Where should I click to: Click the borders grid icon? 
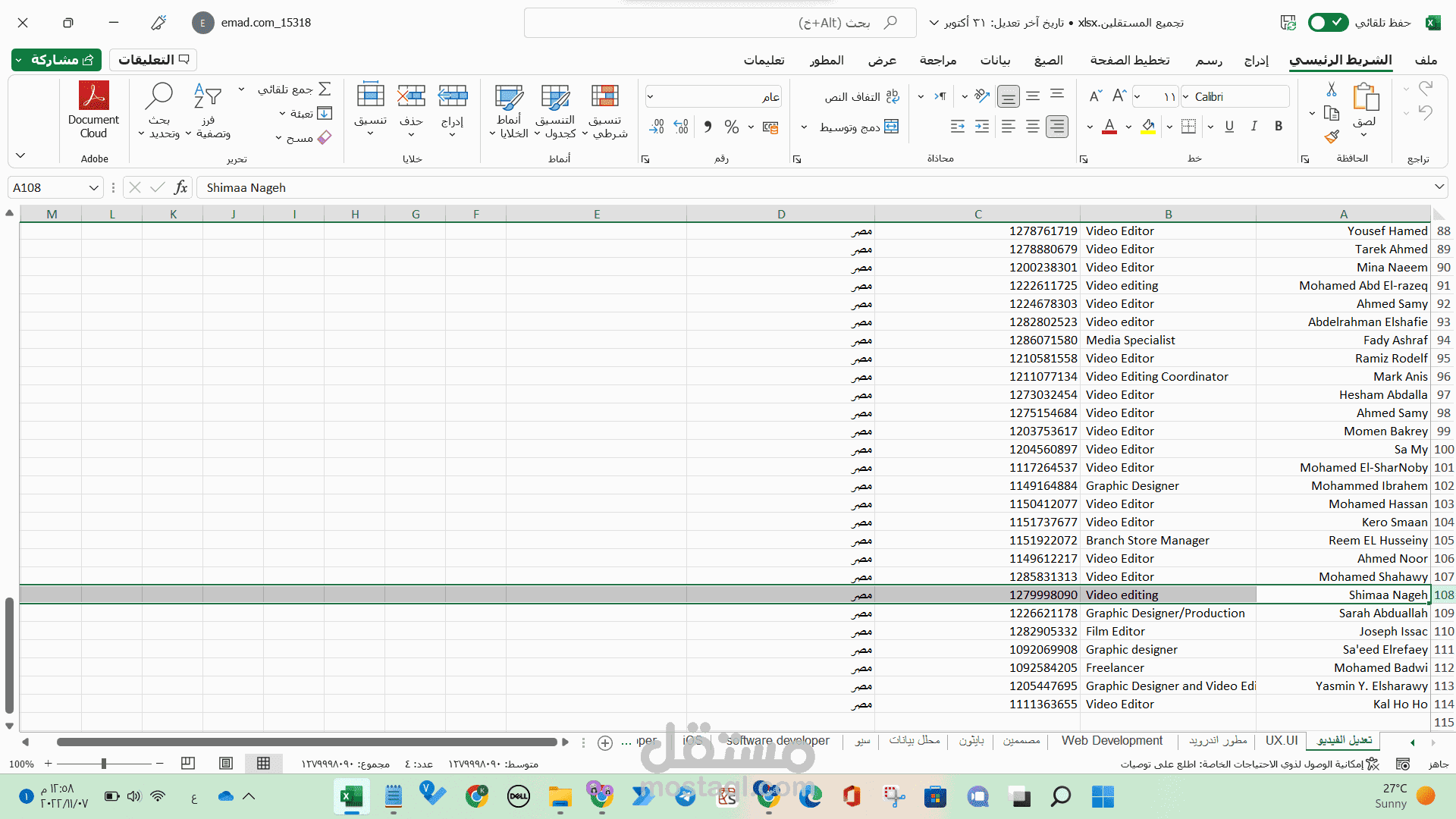[x=1188, y=127]
